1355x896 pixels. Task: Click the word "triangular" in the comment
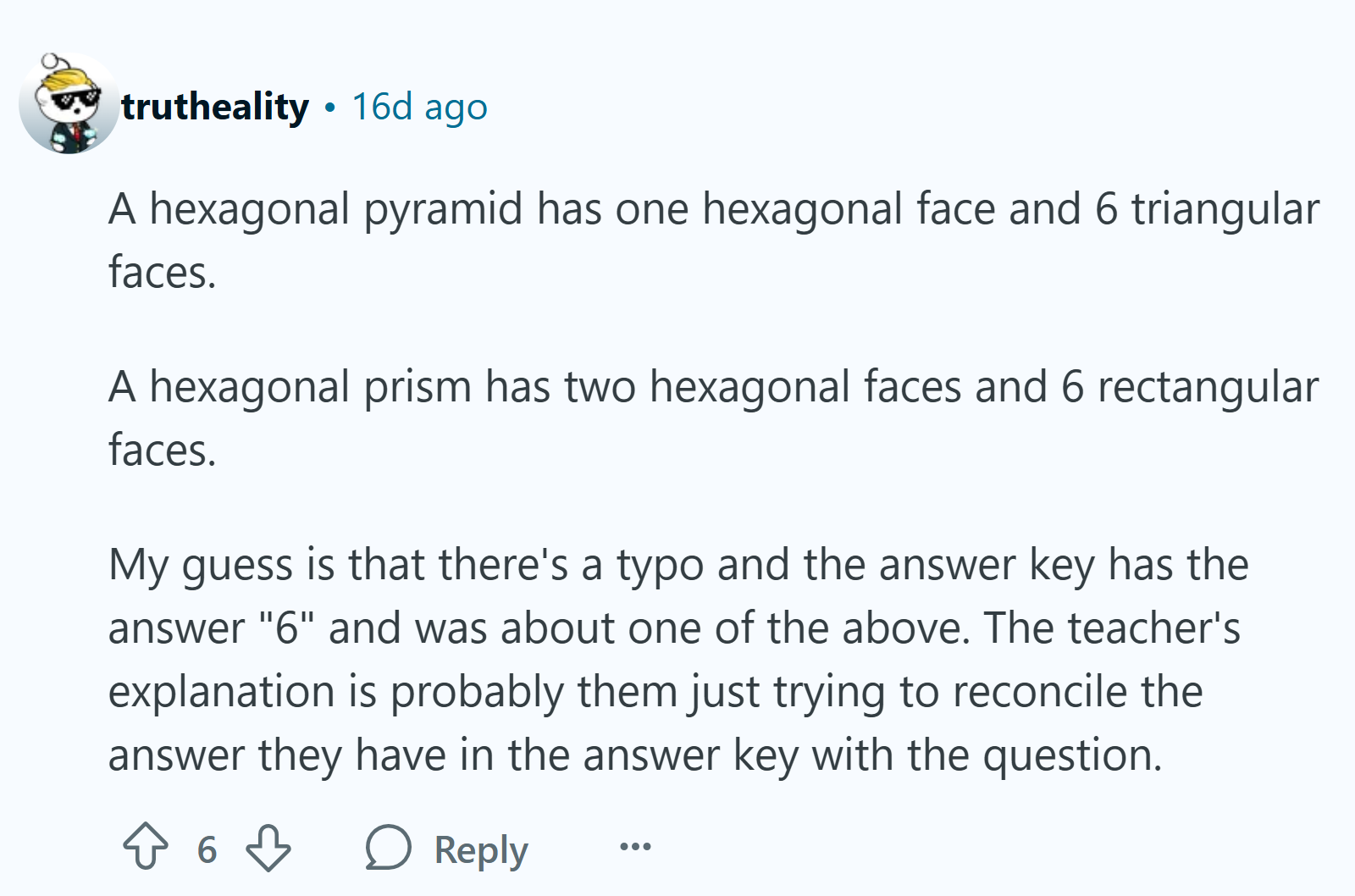(1225, 210)
